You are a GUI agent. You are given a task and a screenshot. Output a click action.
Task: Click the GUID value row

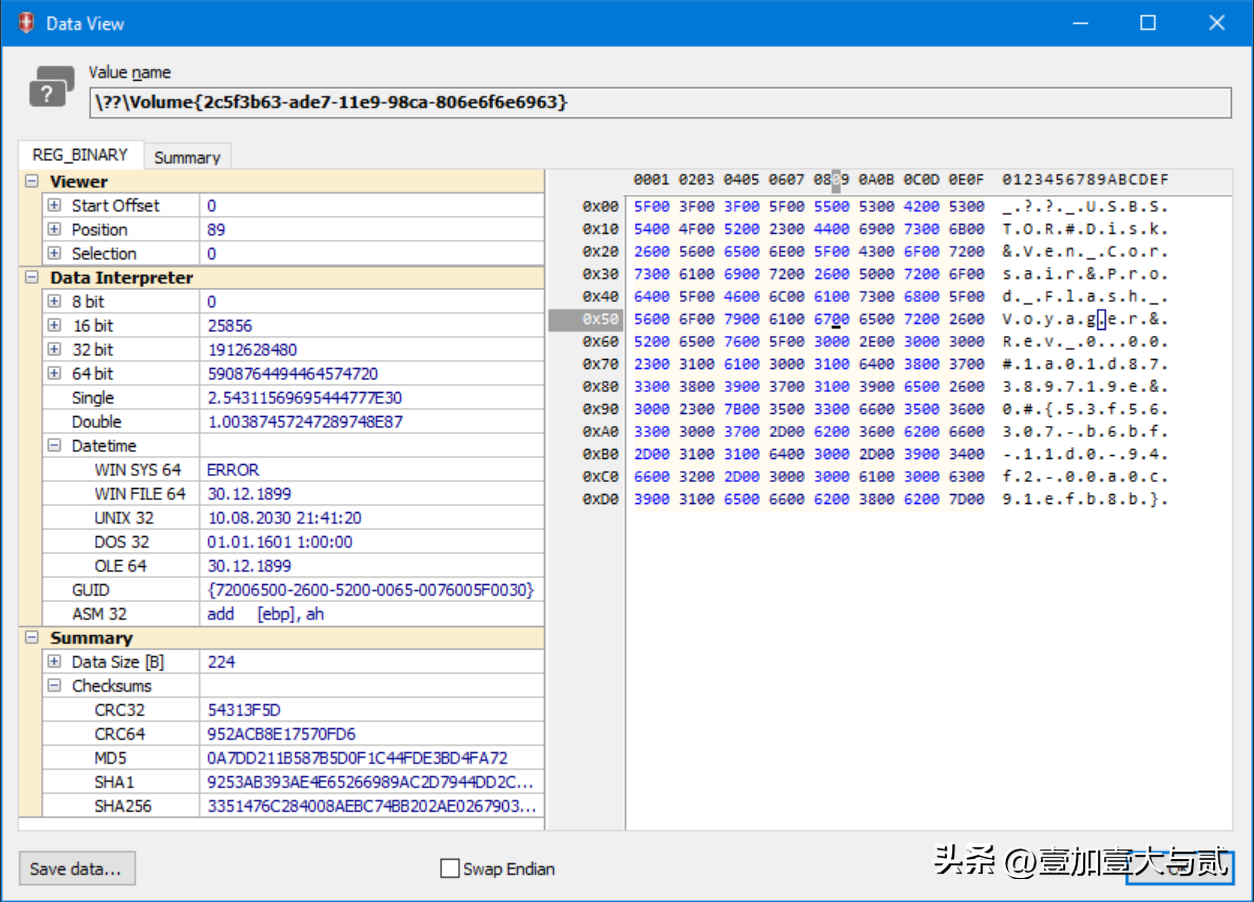pos(370,590)
